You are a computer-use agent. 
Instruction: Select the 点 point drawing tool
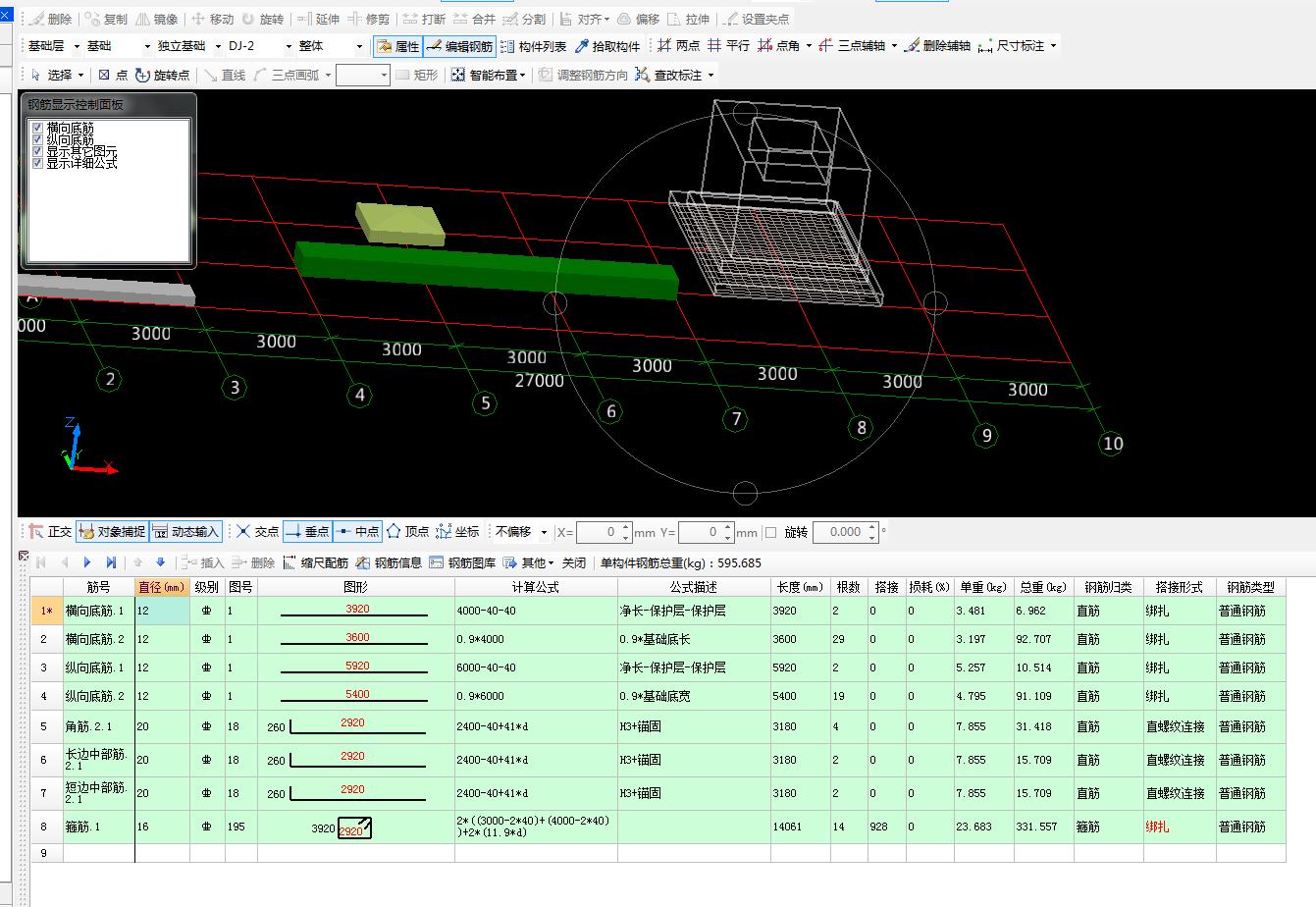tap(113, 75)
